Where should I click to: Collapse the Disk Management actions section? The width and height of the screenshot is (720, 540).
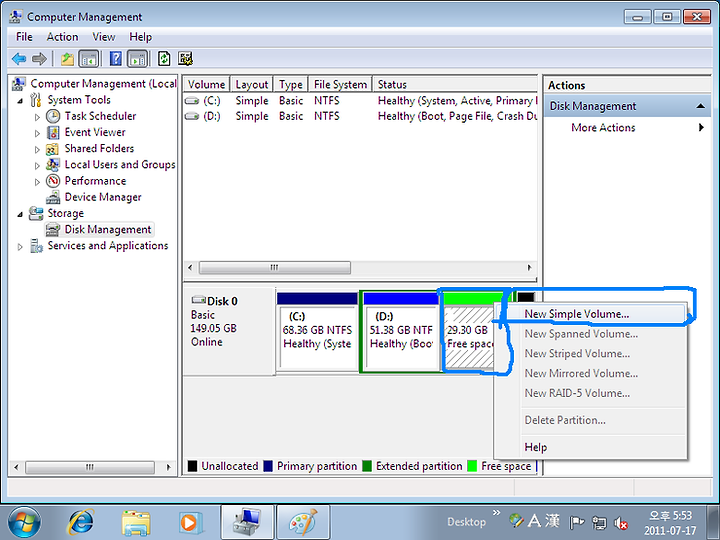pyautogui.click(x=700, y=106)
